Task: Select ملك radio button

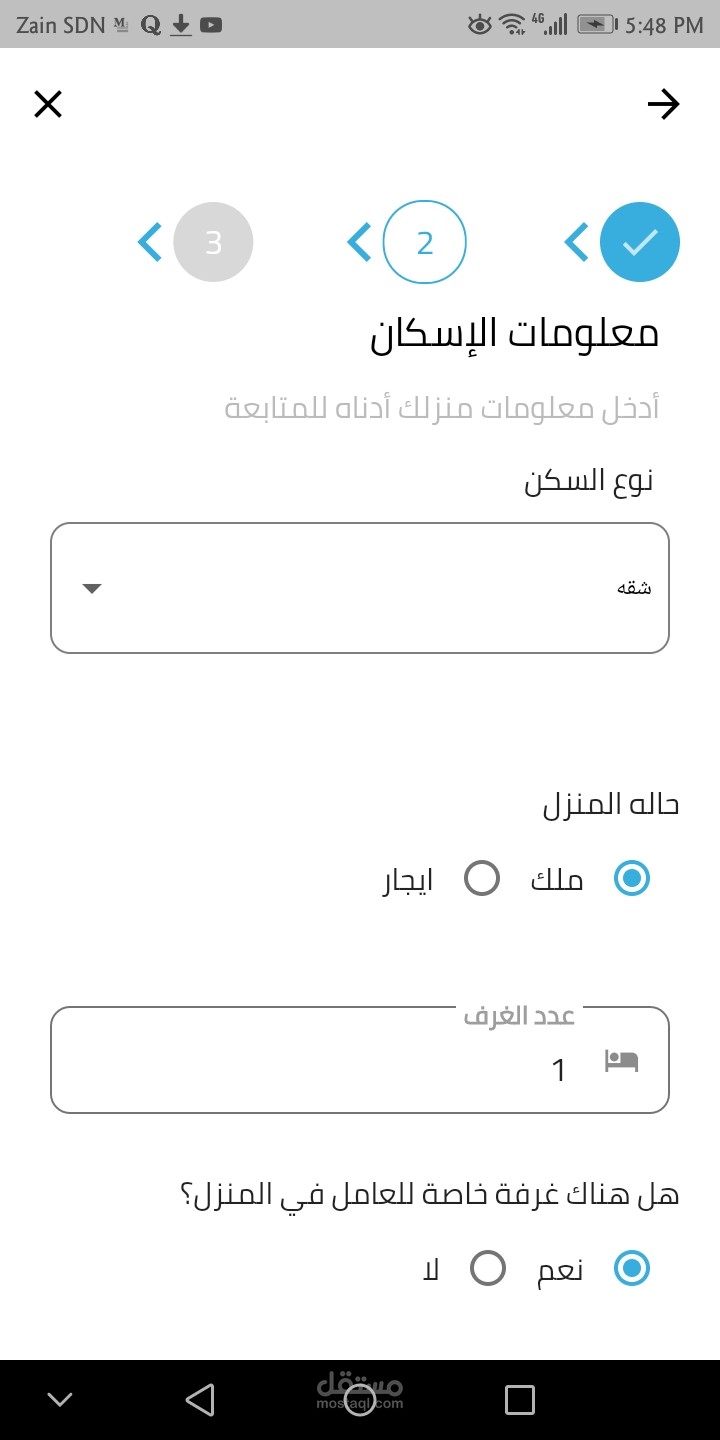Action: click(632, 879)
